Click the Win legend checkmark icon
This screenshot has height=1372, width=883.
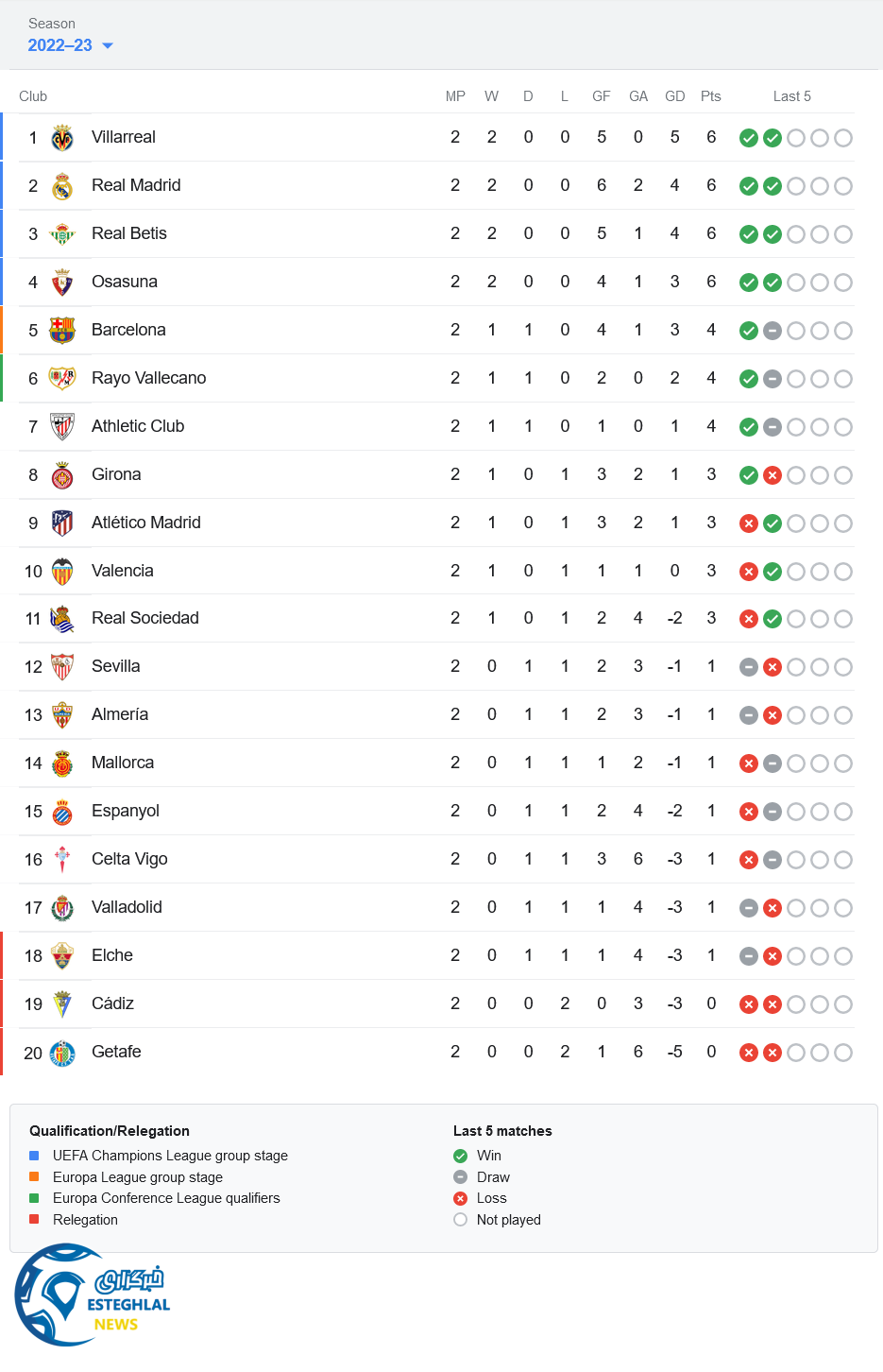click(461, 1156)
